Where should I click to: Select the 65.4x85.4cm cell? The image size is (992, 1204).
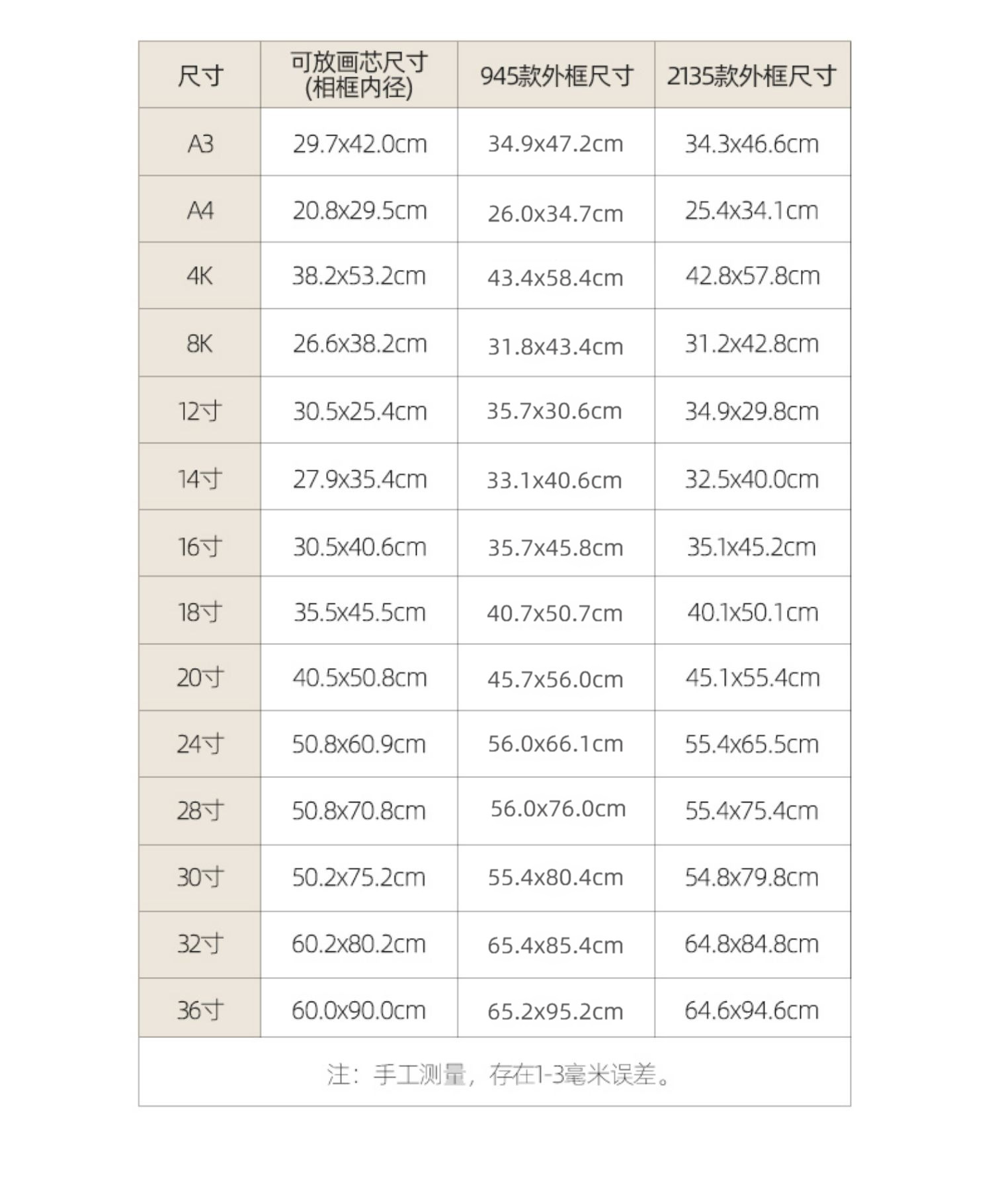point(556,945)
